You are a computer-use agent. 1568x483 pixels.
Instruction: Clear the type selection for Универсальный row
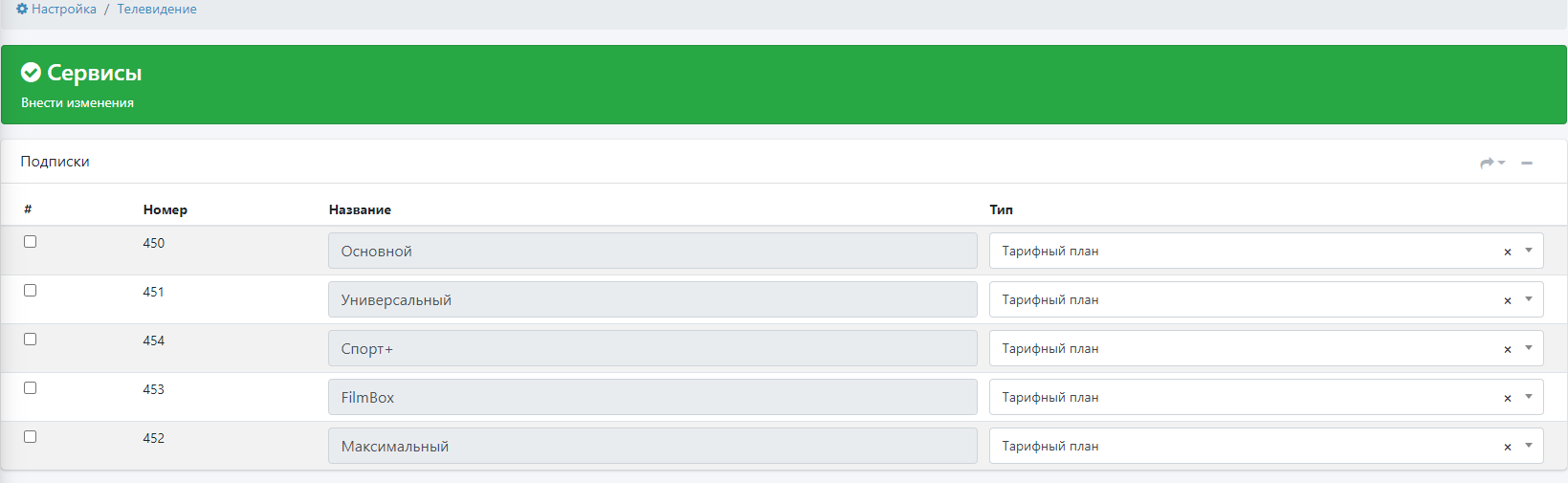coord(1508,300)
